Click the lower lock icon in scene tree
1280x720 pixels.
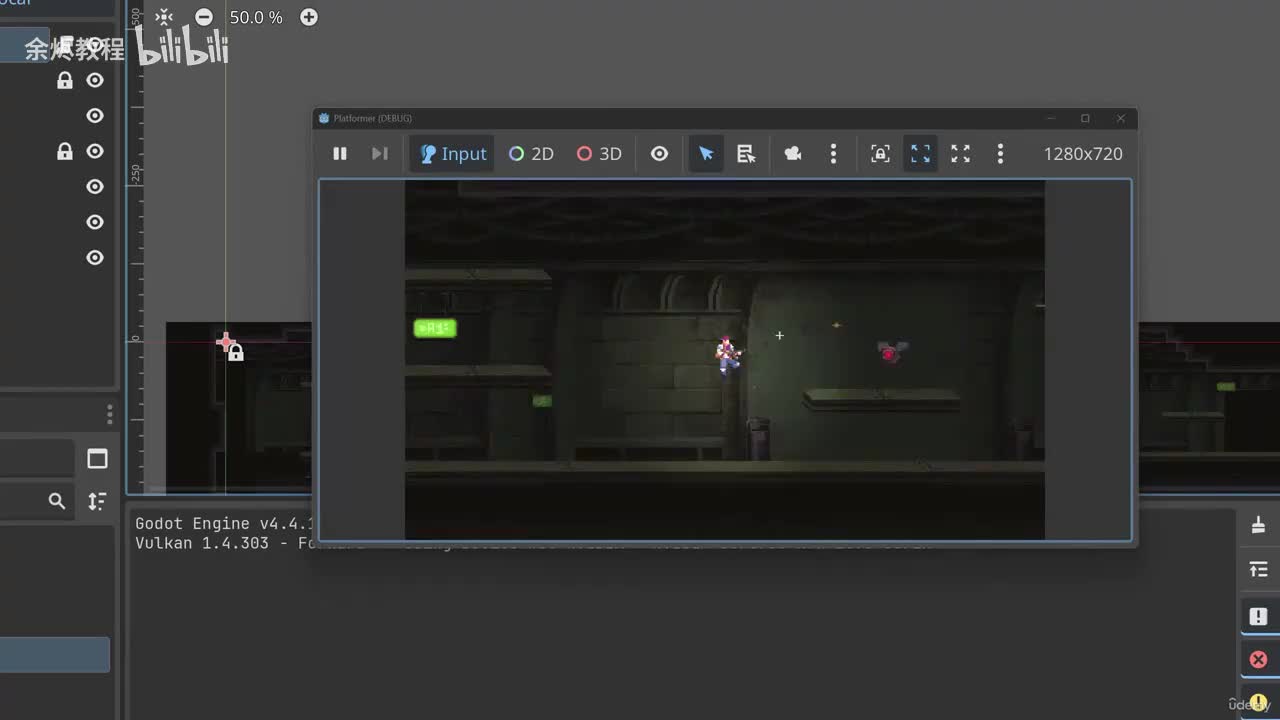click(65, 151)
